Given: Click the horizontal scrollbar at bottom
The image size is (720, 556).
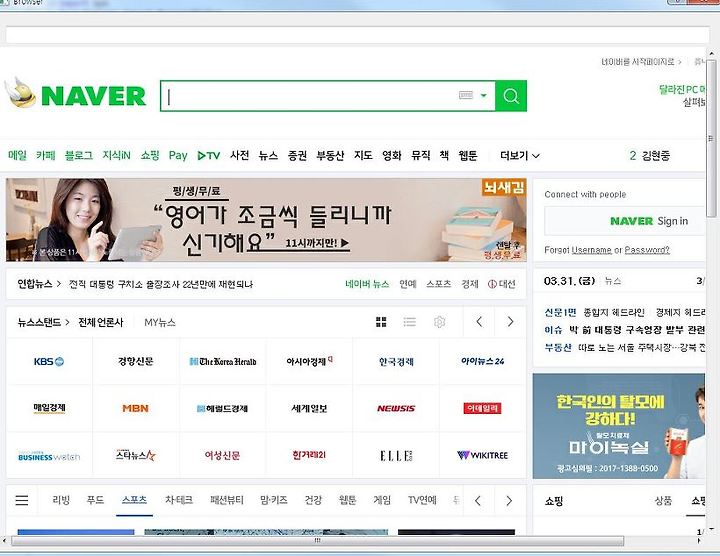Looking at the screenshot, I should pos(317,541).
